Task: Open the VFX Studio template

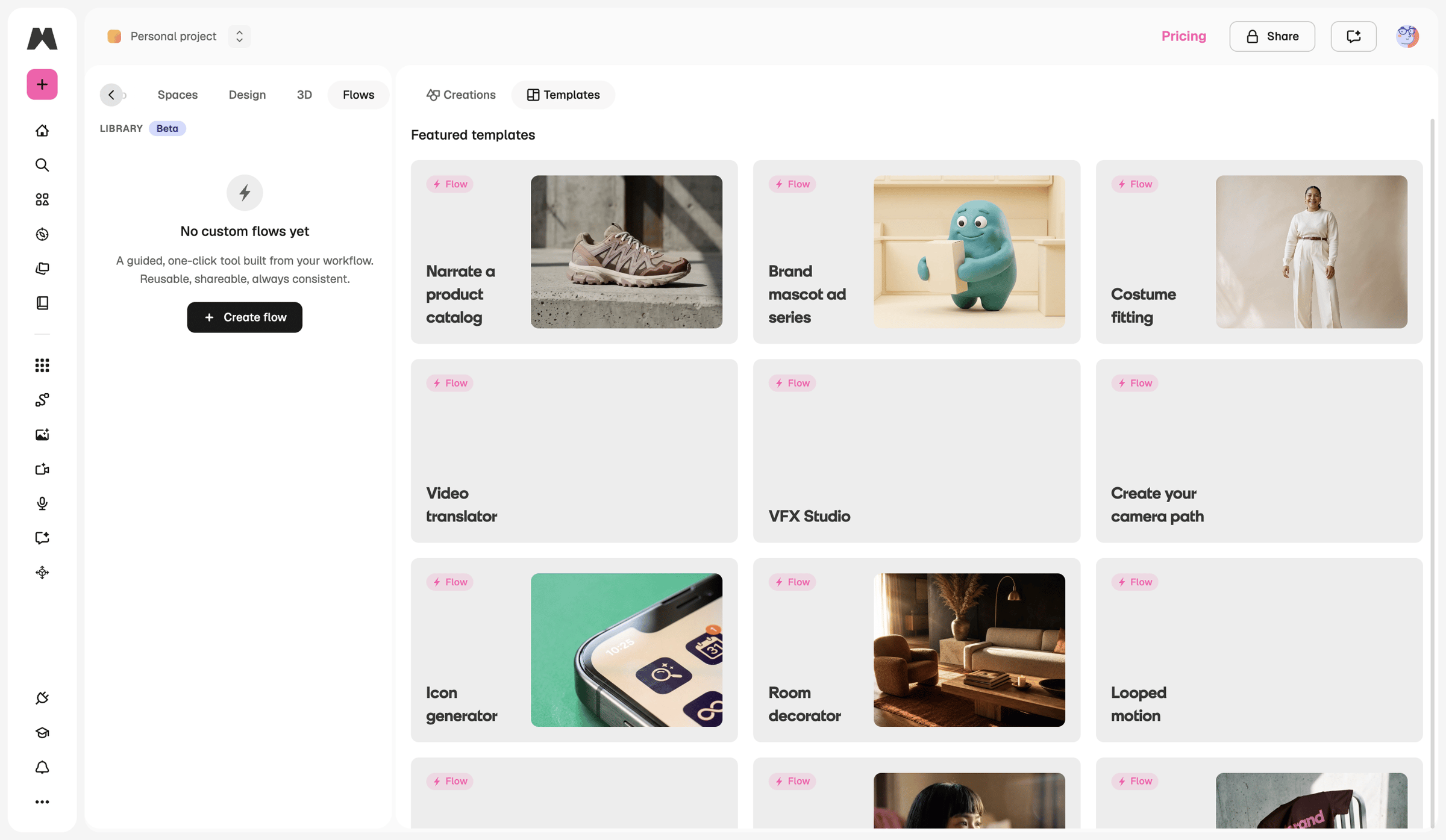Action: click(x=916, y=451)
